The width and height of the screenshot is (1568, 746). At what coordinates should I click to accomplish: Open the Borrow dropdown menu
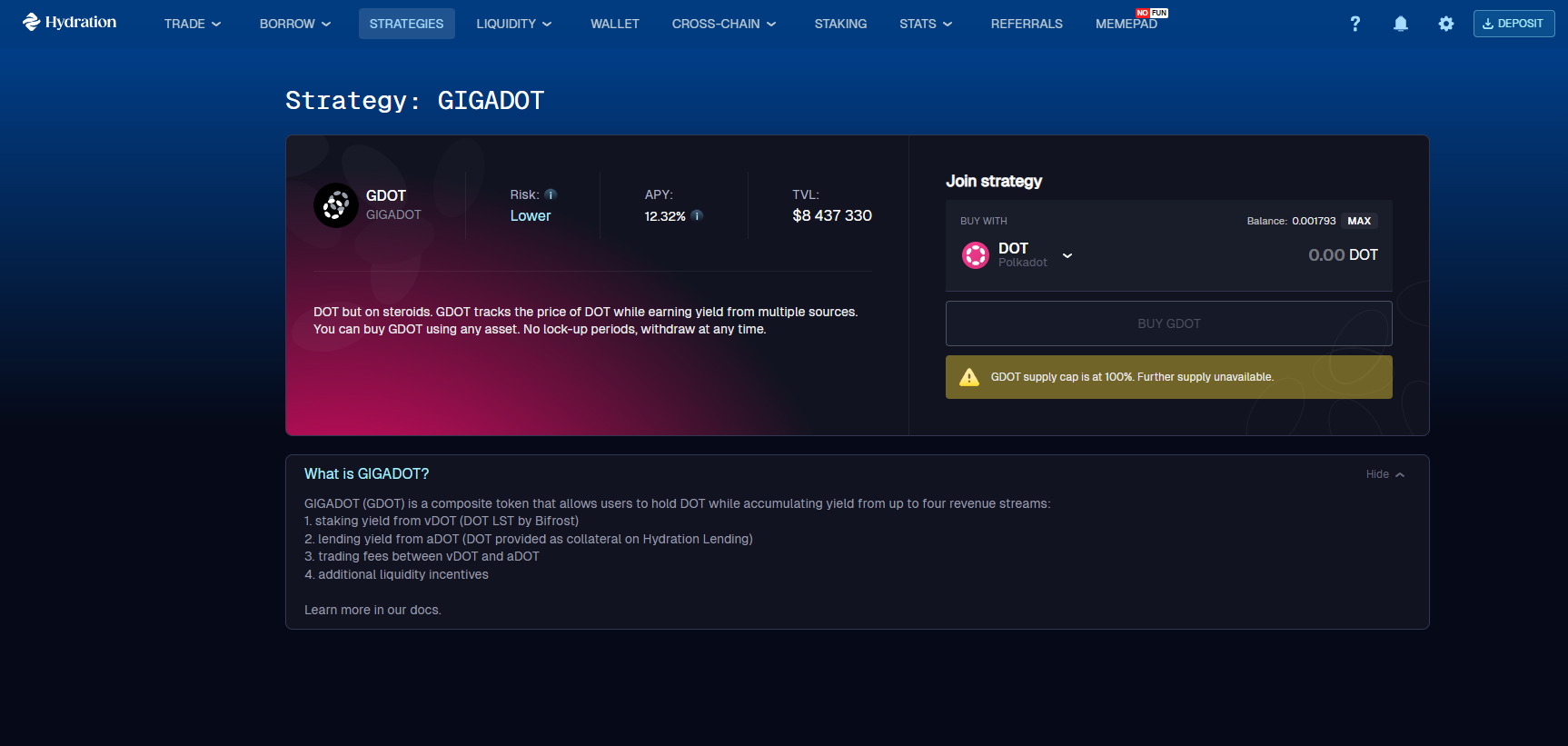coord(295,24)
